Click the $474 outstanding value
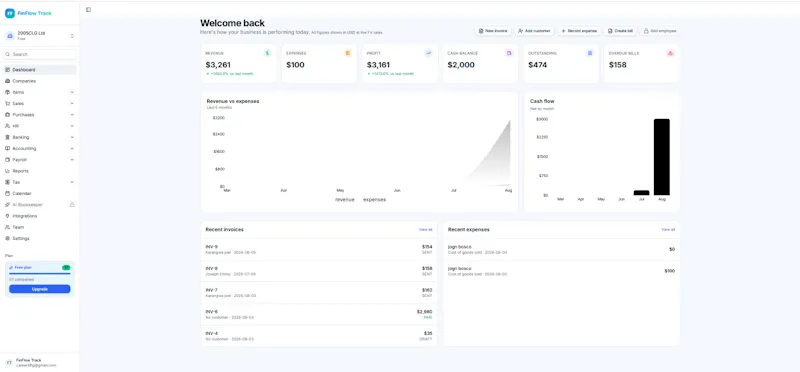The height and width of the screenshot is (372, 800). (x=538, y=65)
